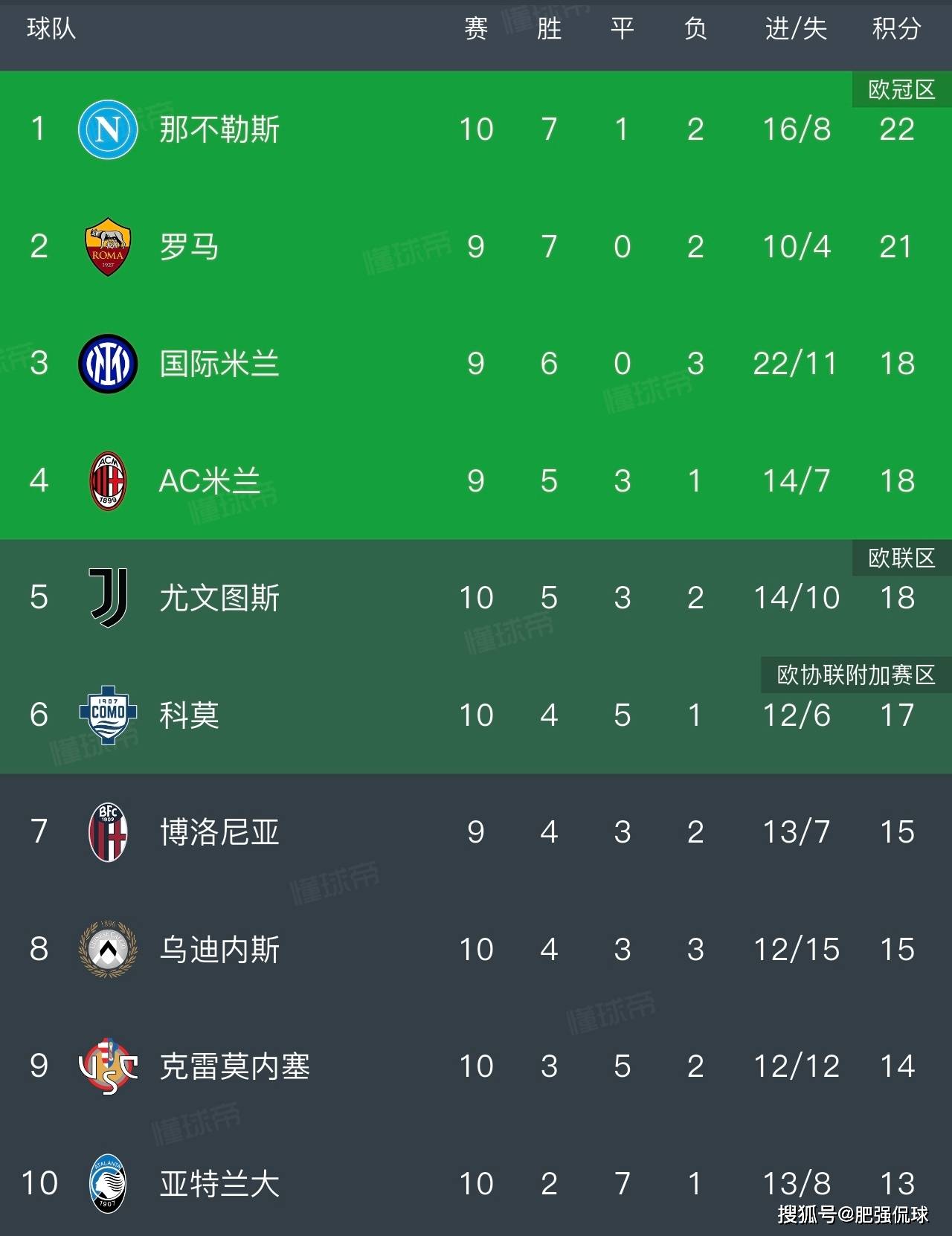The height and width of the screenshot is (1236, 952).
Task: Select the 进/失 goals column header
Action: [796, 29]
